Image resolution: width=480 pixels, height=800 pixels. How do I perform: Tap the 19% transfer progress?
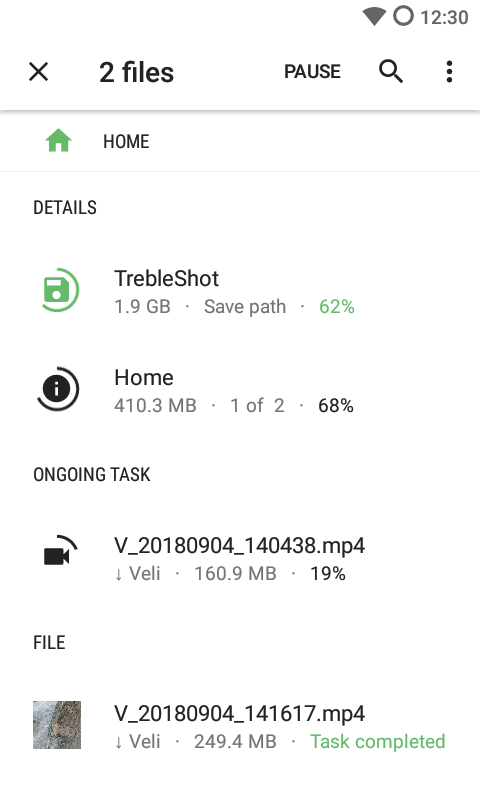328,573
